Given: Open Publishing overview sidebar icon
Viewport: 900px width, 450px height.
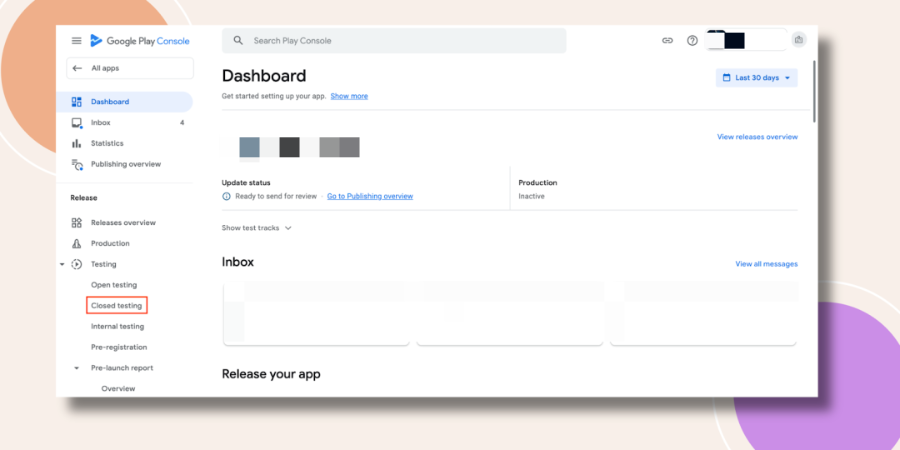Looking at the screenshot, I should 77,164.
